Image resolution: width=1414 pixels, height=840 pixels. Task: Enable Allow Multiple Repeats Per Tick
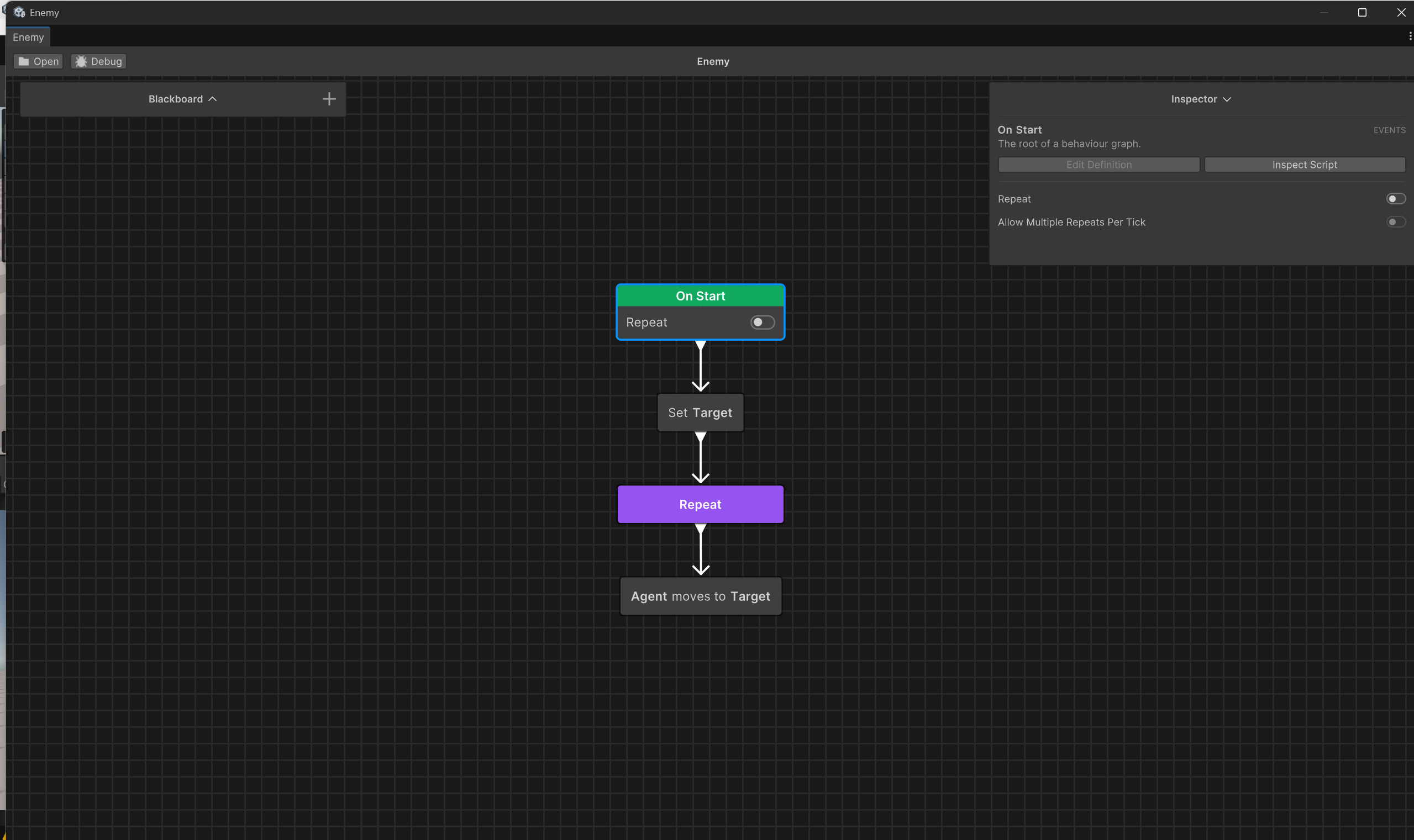[1395, 222]
